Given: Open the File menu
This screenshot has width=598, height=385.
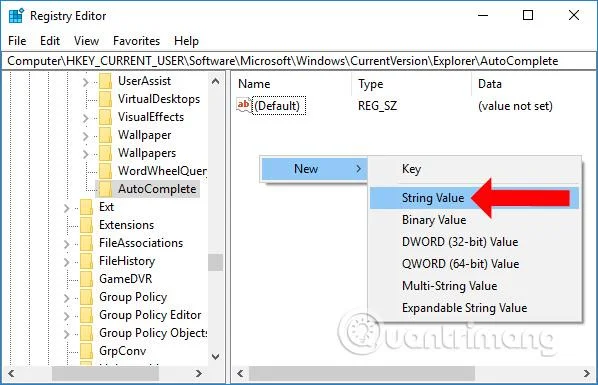Looking at the screenshot, I should coord(17,41).
